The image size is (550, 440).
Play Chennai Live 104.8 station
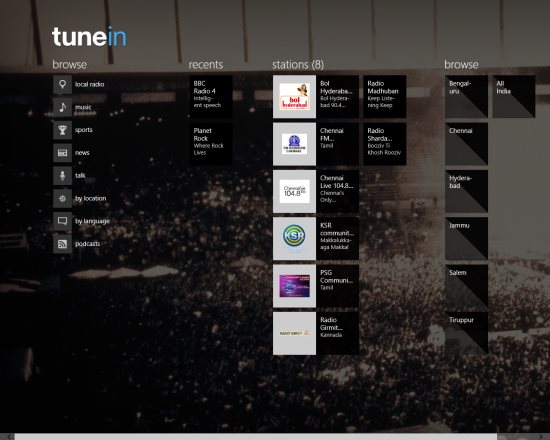pyautogui.click(x=316, y=191)
